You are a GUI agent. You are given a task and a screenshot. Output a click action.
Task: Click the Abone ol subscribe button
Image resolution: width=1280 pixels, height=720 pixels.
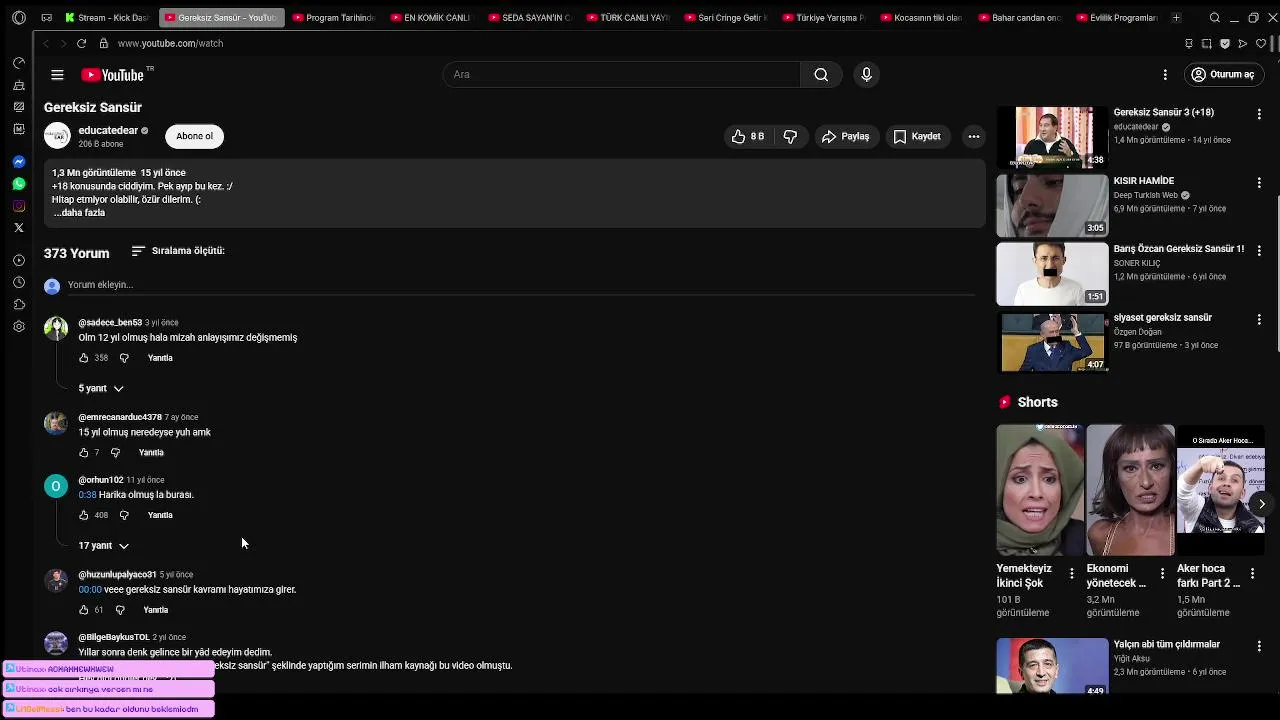coord(194,136)
